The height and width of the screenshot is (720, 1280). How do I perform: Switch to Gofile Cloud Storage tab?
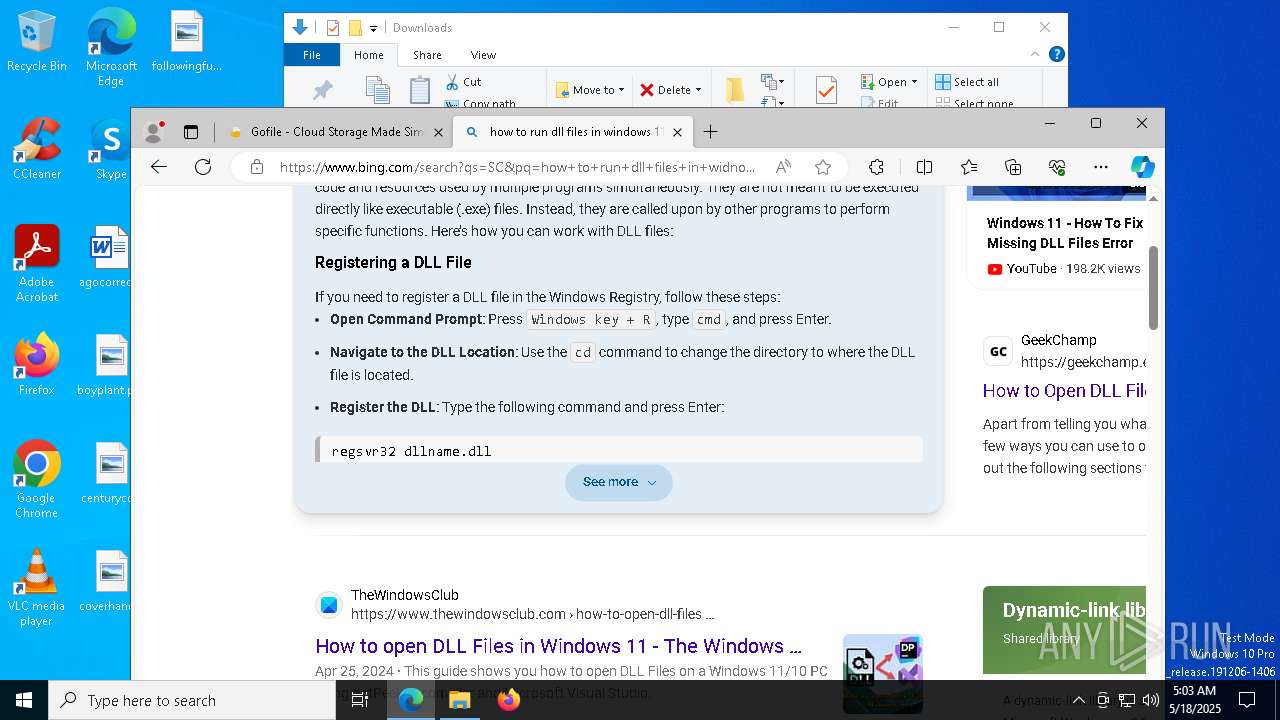(x=335, y=131)
